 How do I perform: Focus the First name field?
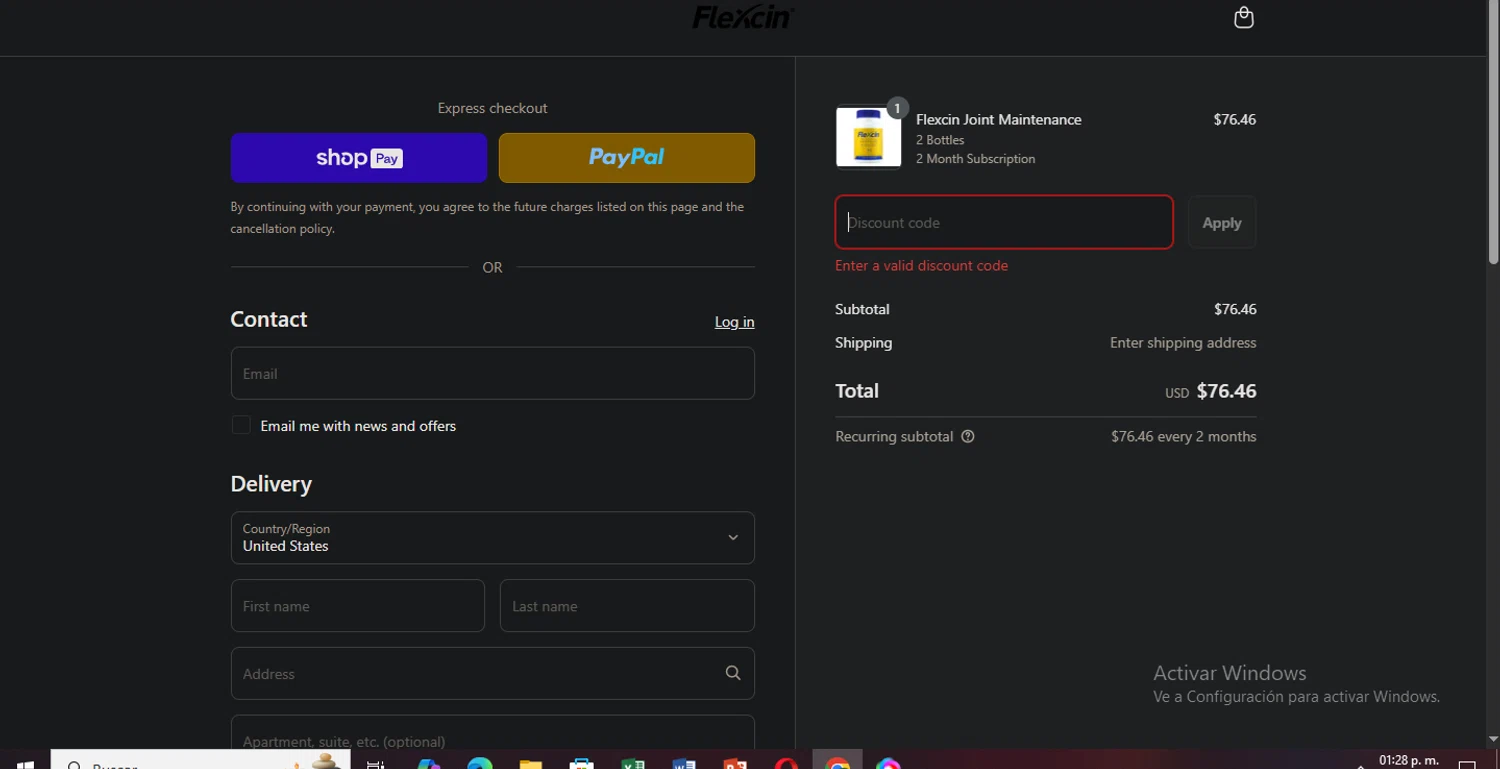(358, 606)
